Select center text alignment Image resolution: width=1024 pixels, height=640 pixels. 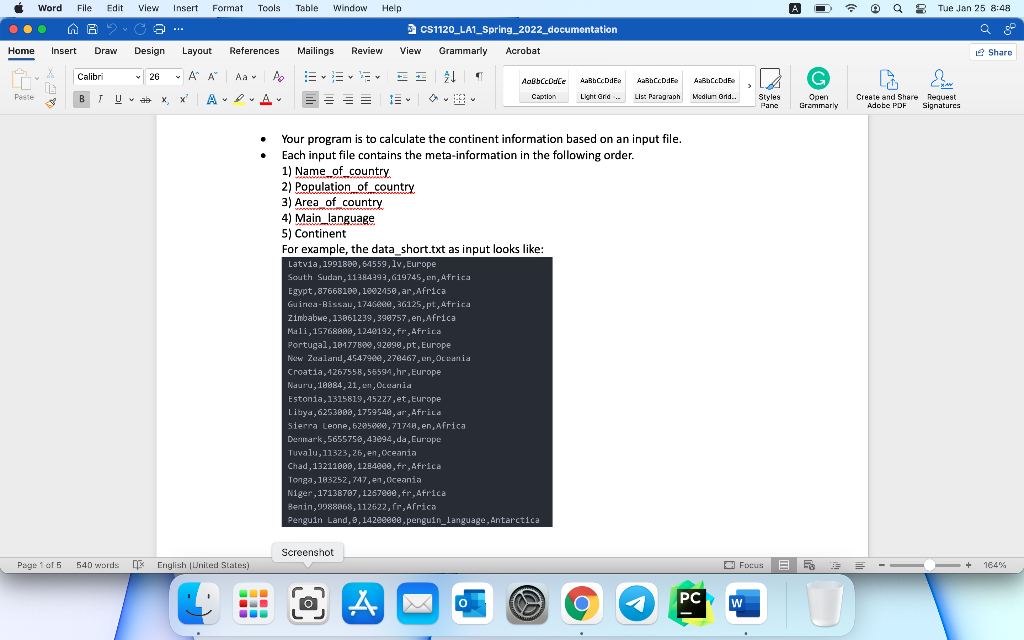point(329,99)
